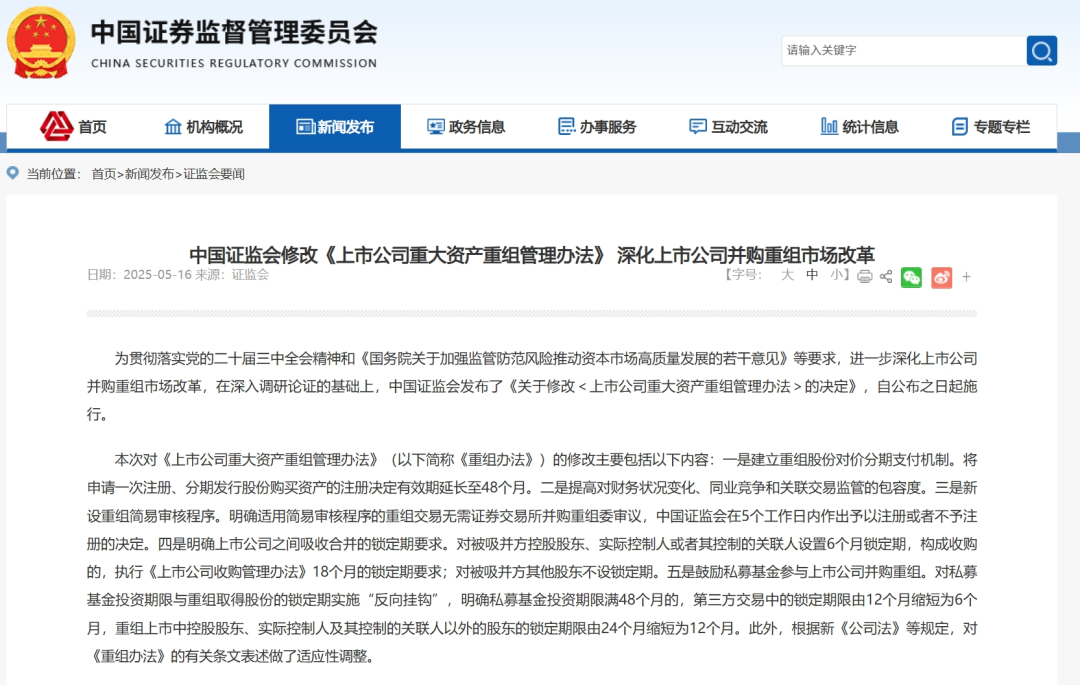
Task: Click the print page icon
Action: tap(865, 277)
